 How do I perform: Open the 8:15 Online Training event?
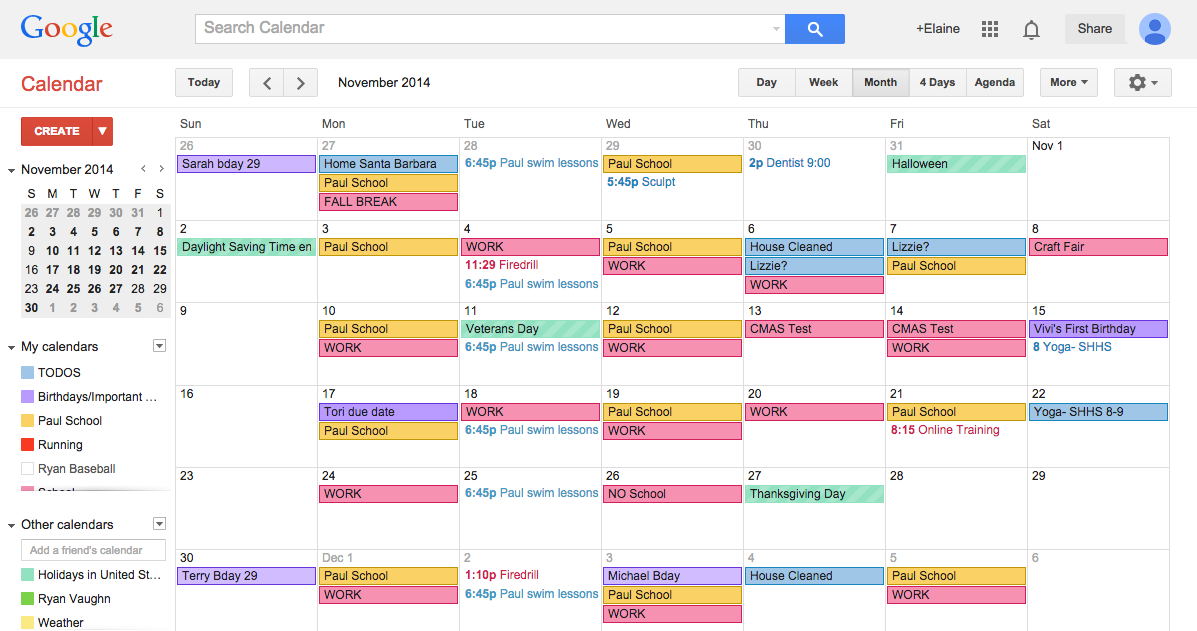coord(945,430)
